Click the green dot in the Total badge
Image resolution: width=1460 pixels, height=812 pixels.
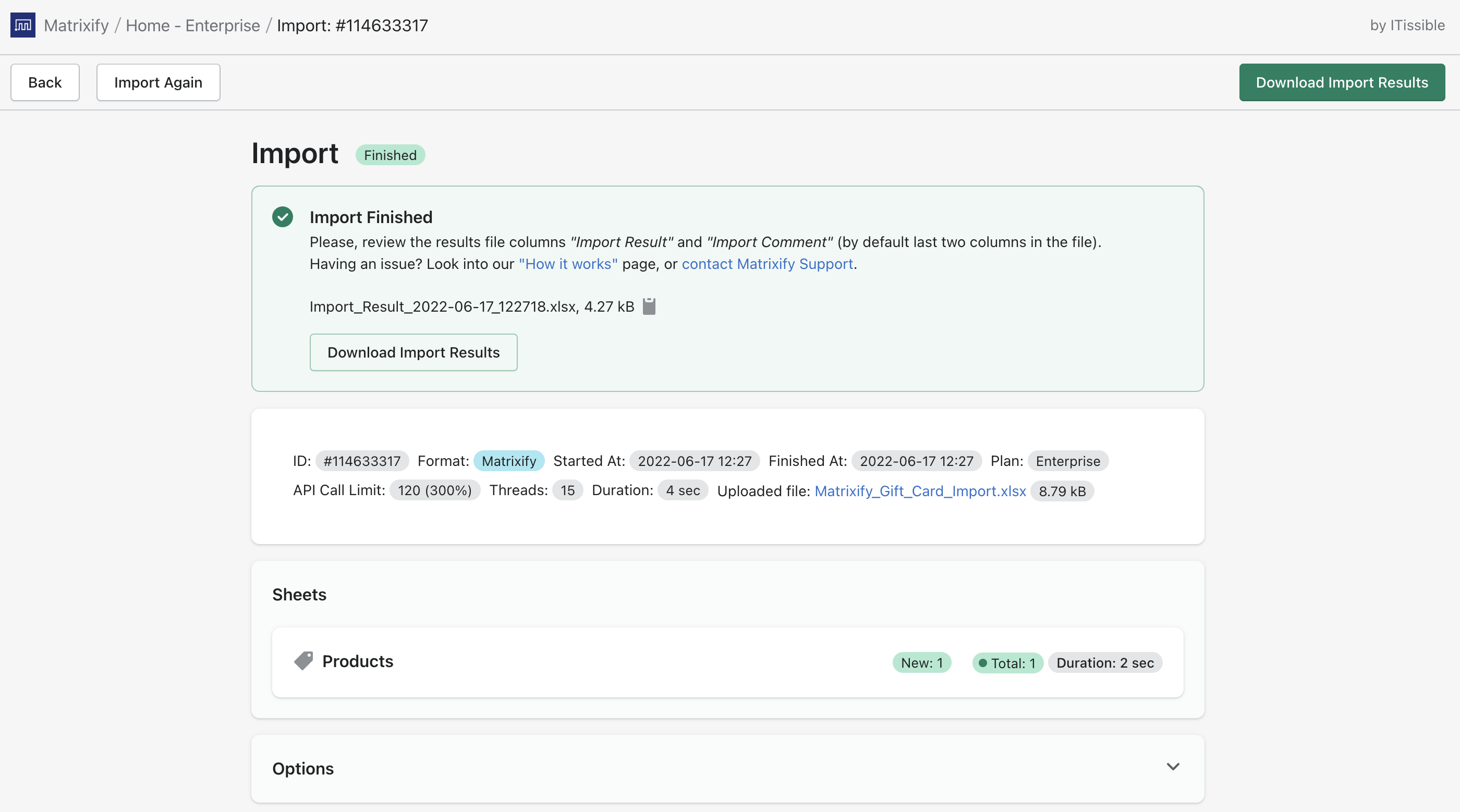tap(983, 663)
